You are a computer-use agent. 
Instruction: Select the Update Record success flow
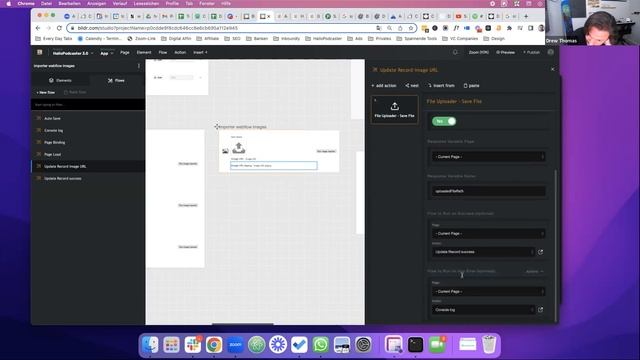[x=88, y=178]
